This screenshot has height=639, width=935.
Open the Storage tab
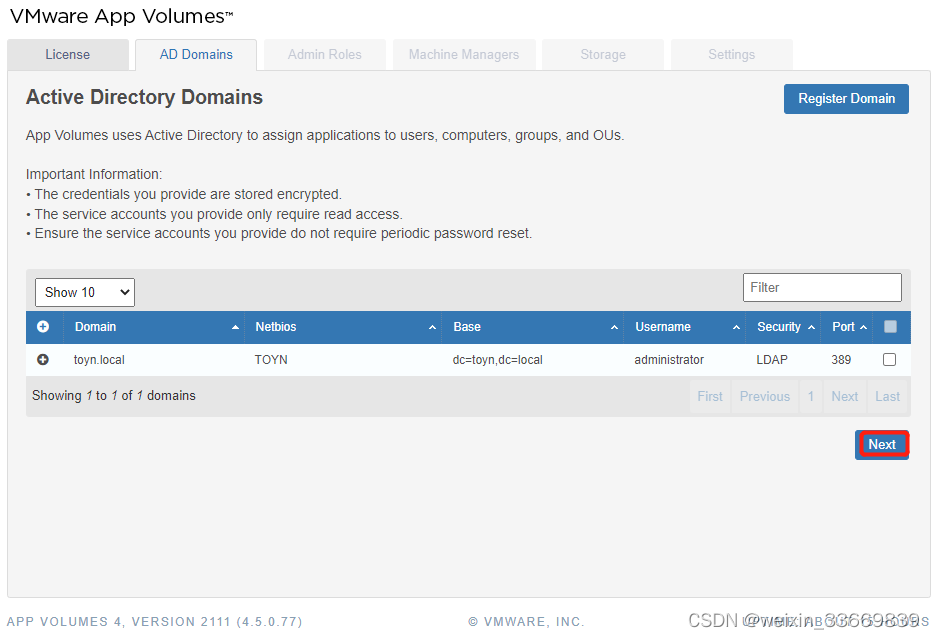(x=603, y=55)
